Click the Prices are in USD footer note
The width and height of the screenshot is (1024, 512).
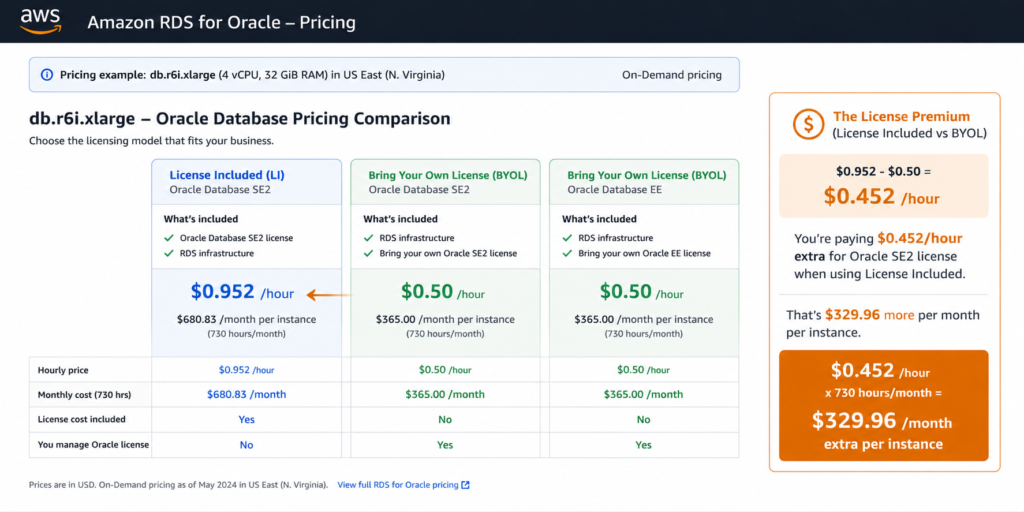[178, 485]
